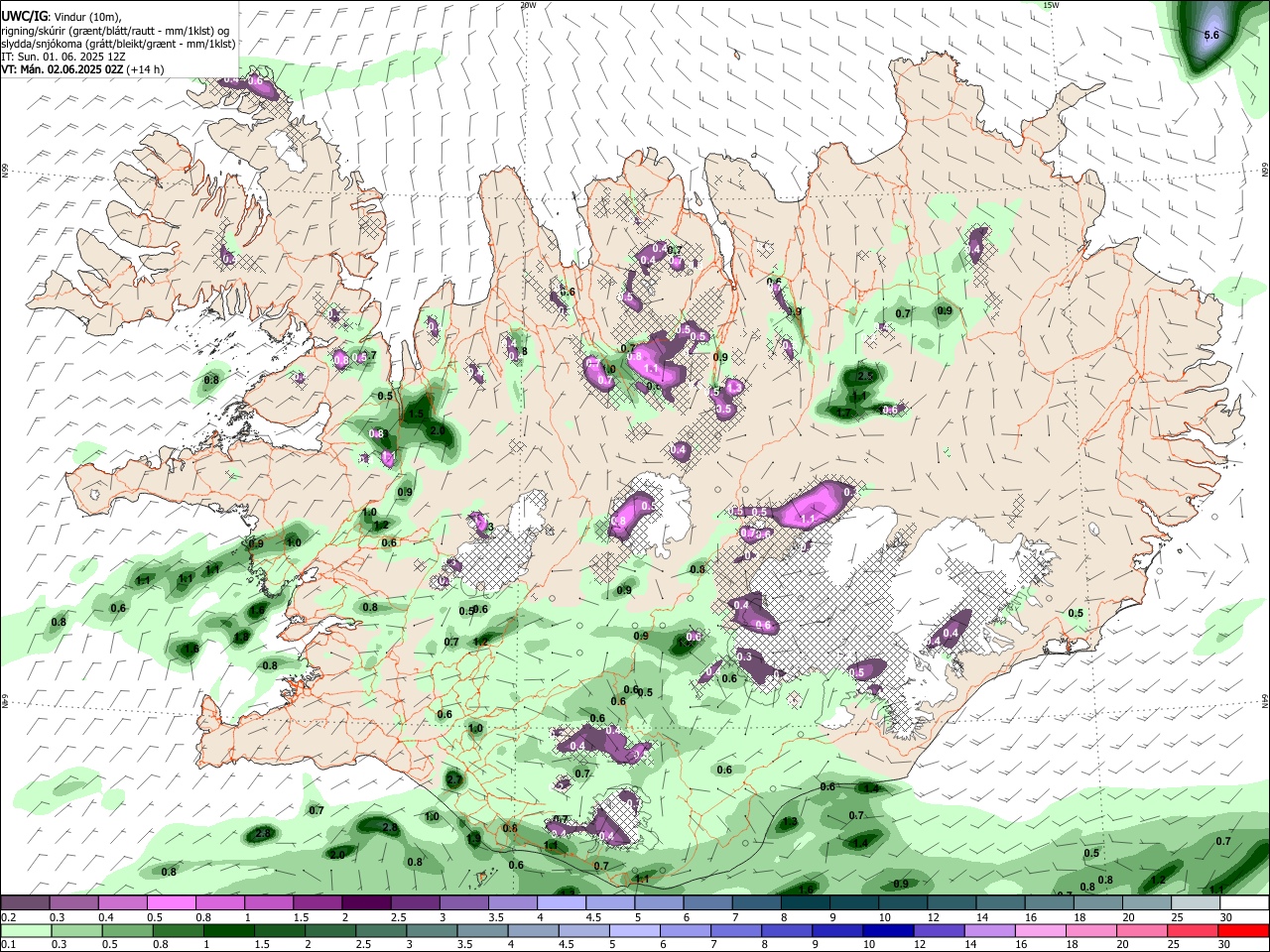Image resolution: width=1270 pixels, height=952 pixels.
Task: Select the palest green 0.1–0.3 swatch on lower scale
Action: 26,930
